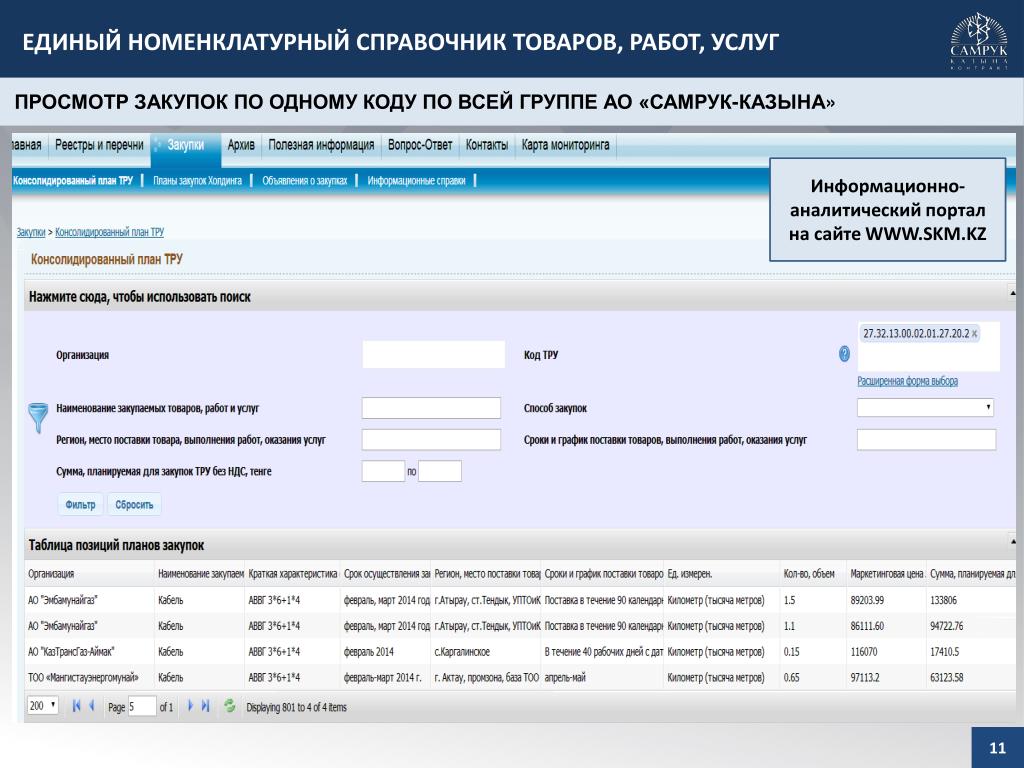This screenshot has height=768, width=1024.
Task: Go to last page arrow icon
Action: (x=206, y=706)
